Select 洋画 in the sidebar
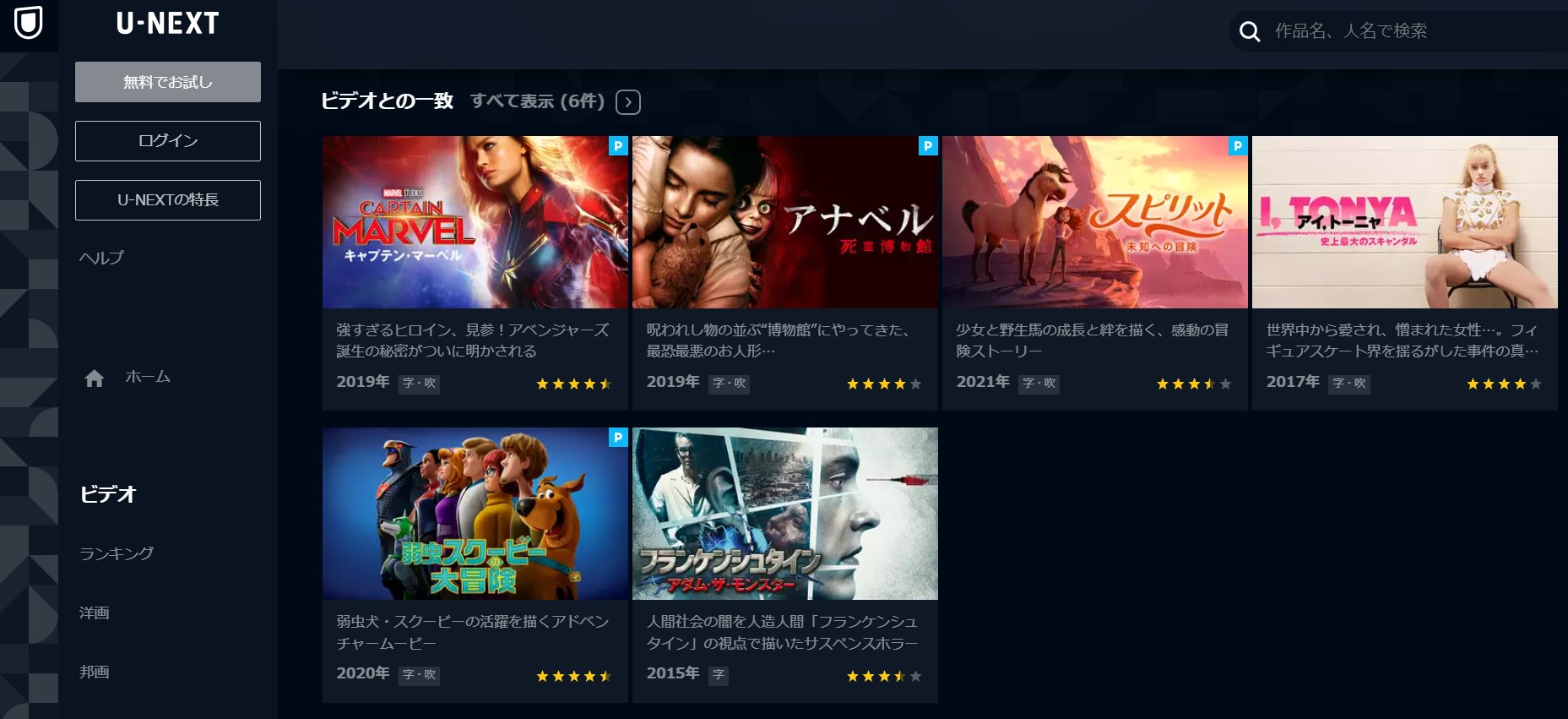 95,613
